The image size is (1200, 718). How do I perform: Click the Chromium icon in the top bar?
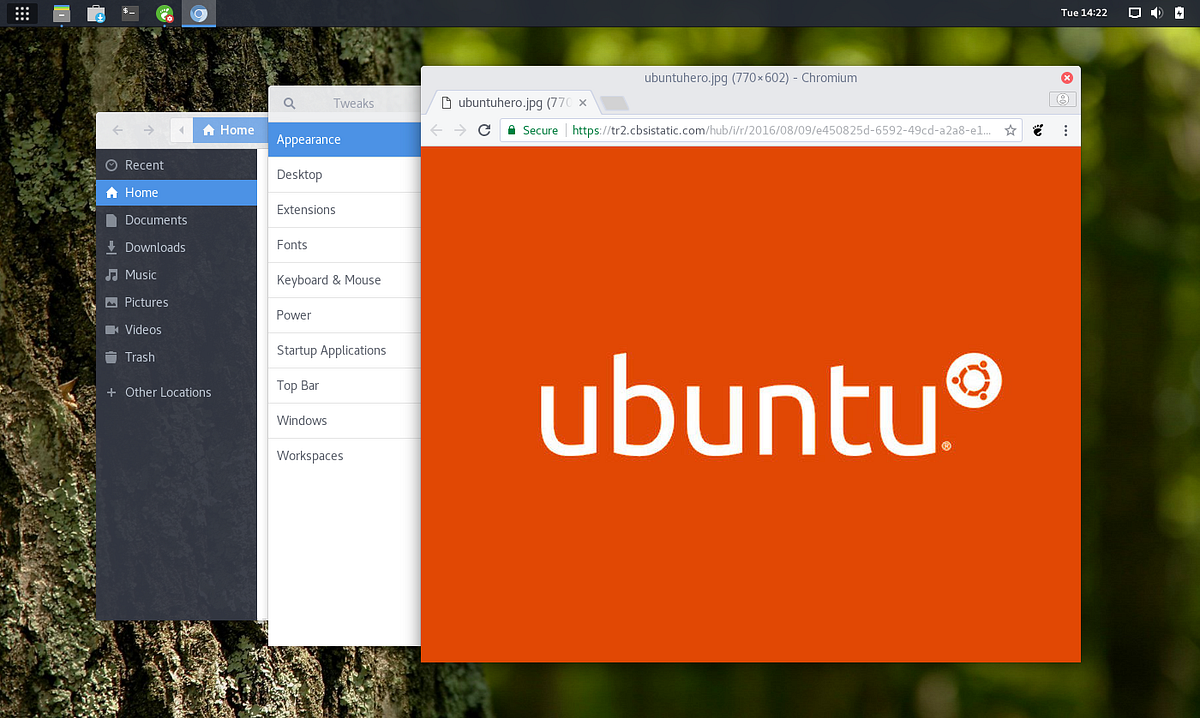198,13
